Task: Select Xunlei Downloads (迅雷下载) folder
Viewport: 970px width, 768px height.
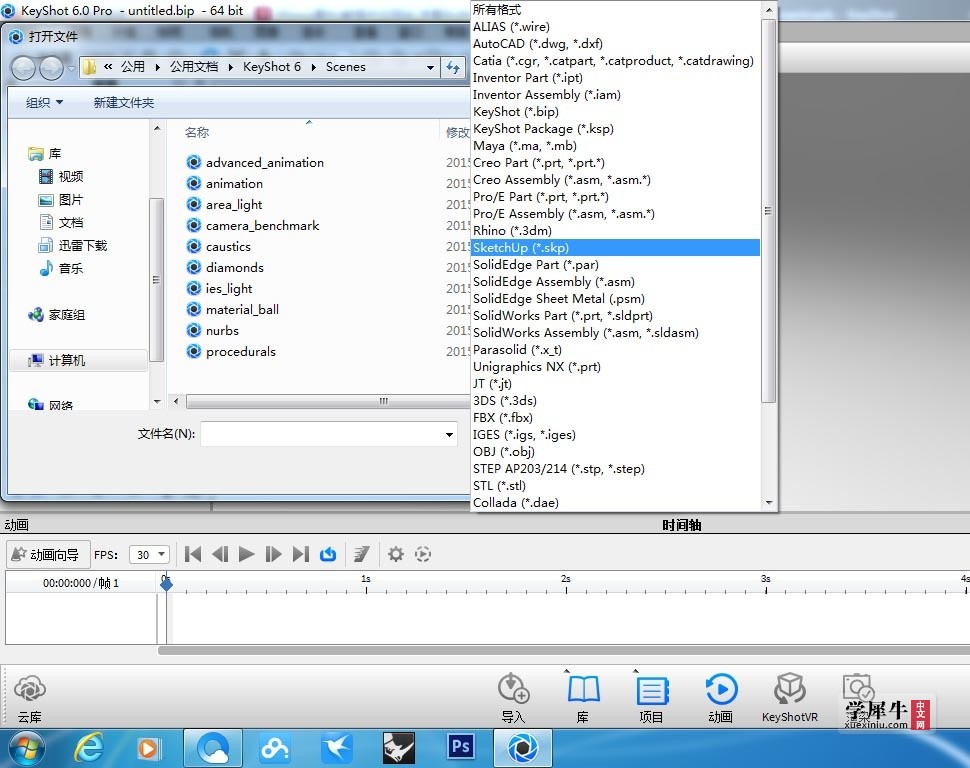Action: (72, 246)
